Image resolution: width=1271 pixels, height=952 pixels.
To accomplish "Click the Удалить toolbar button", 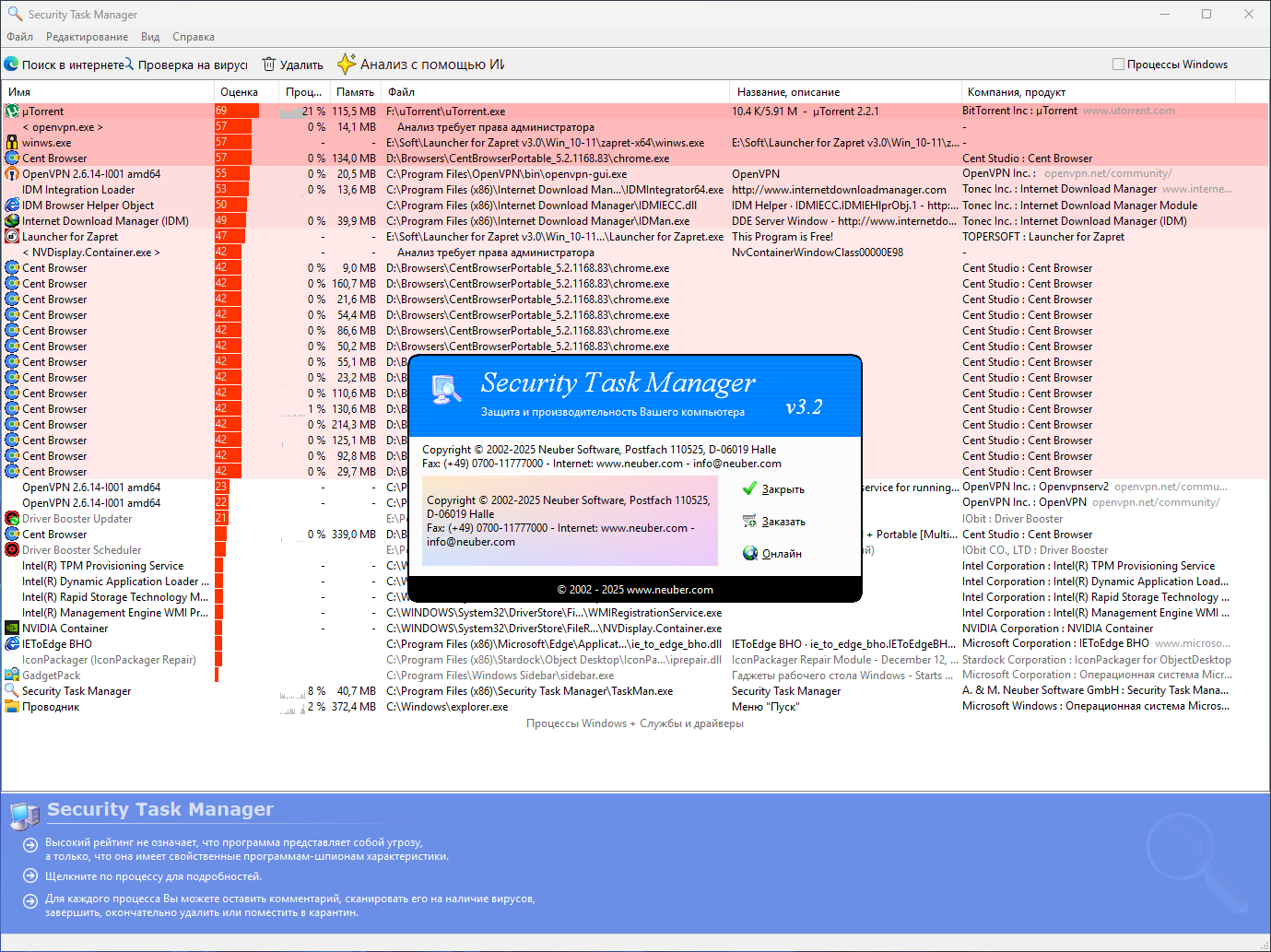I will (293, 65).
